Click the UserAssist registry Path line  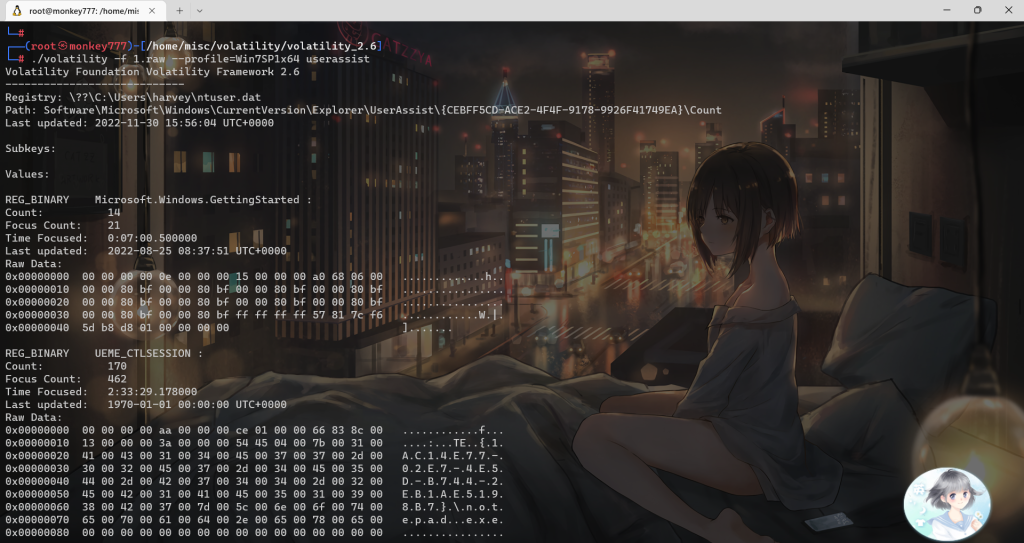360,110
